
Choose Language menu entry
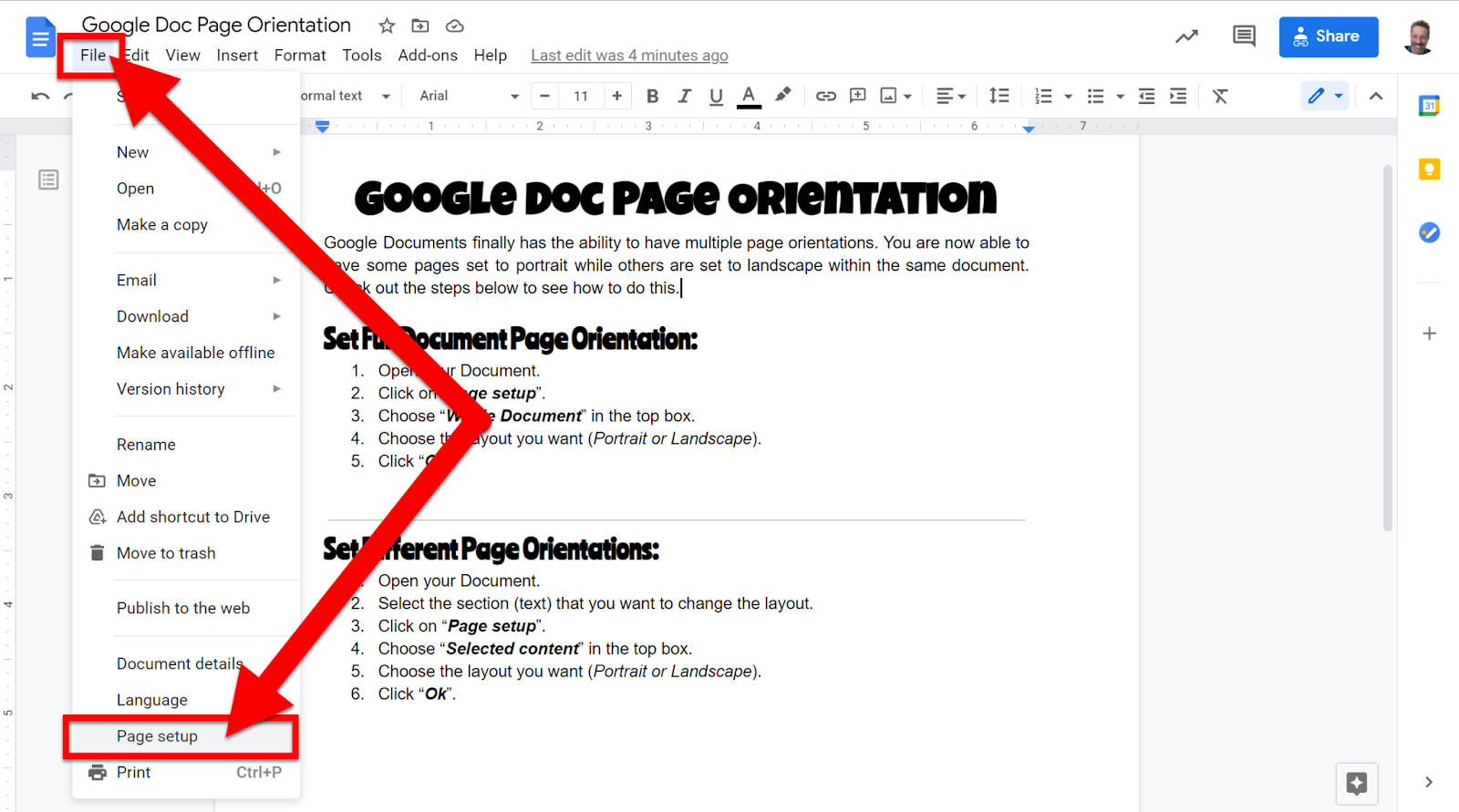pyautogui.click(x=186, y=700)
